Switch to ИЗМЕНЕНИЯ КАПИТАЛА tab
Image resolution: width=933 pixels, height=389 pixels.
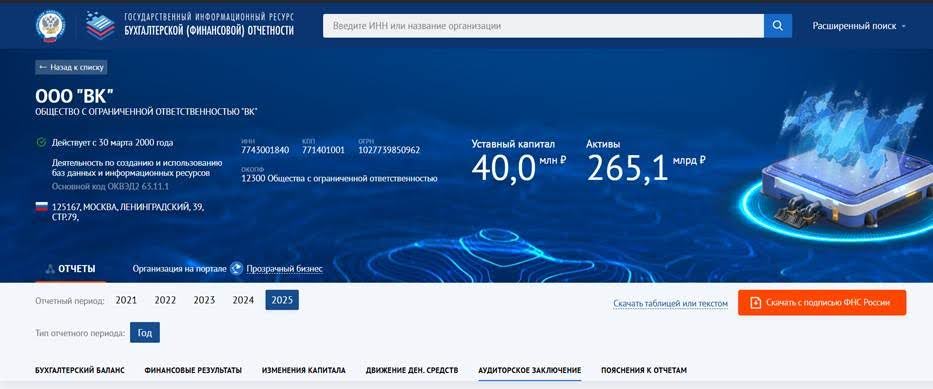coord(303,371)
